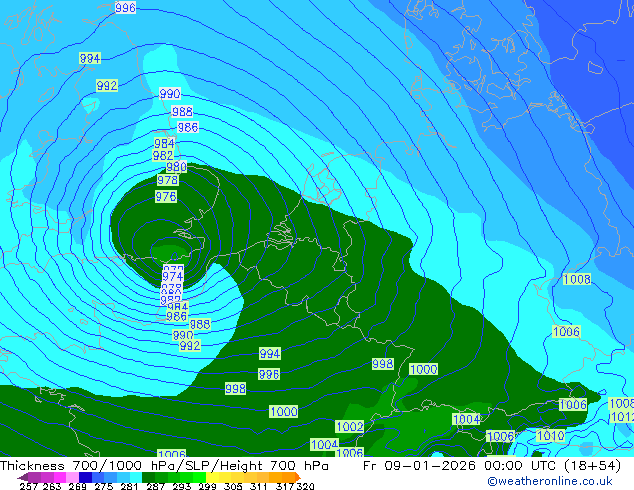Click the 986 label south of the low
Screen dimensions: 634x490
(x=177, y=316)
